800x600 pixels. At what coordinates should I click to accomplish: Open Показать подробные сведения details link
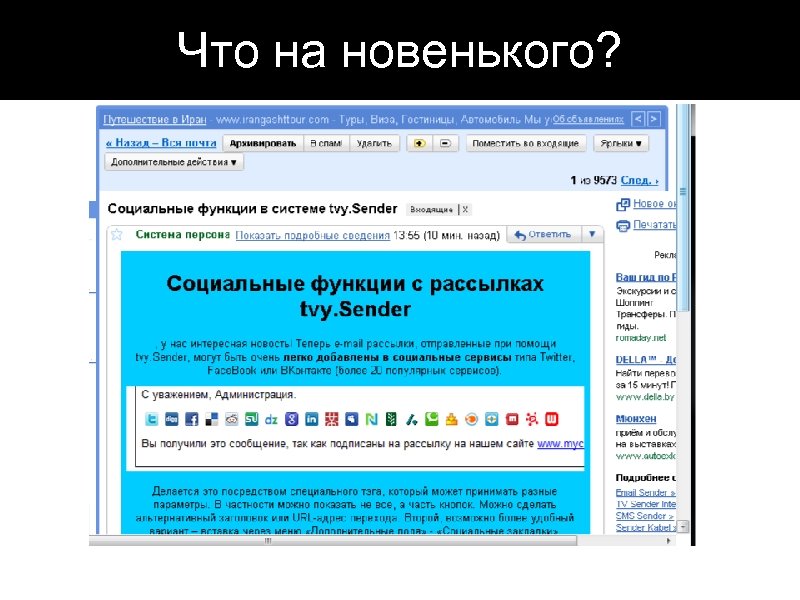pos(292,233)
